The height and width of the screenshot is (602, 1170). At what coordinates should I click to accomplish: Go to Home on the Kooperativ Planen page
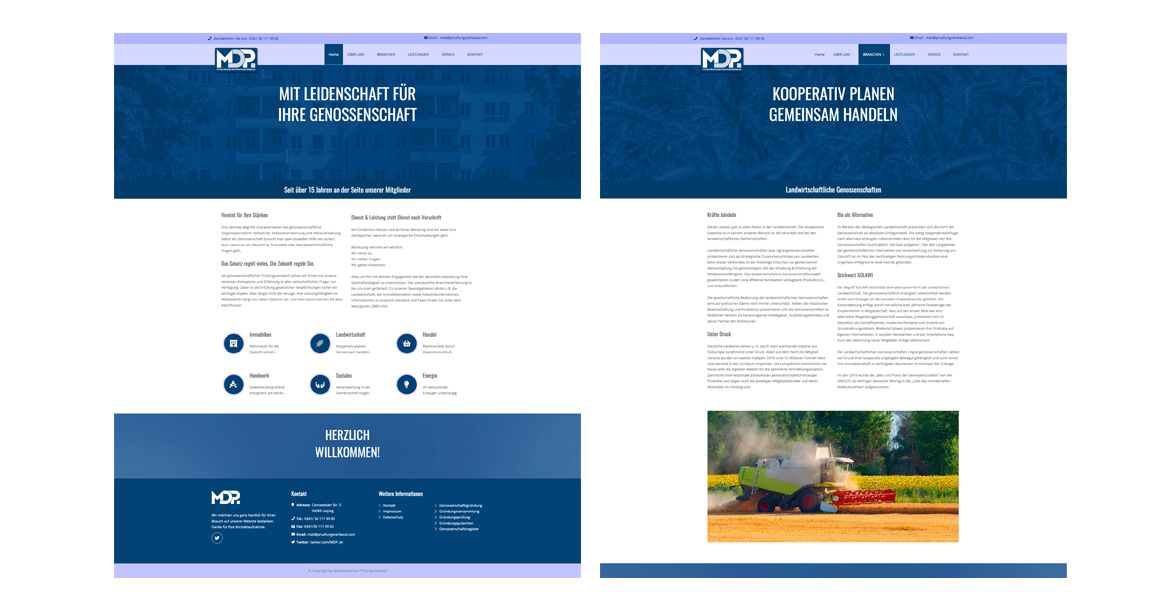coord(819,54)
